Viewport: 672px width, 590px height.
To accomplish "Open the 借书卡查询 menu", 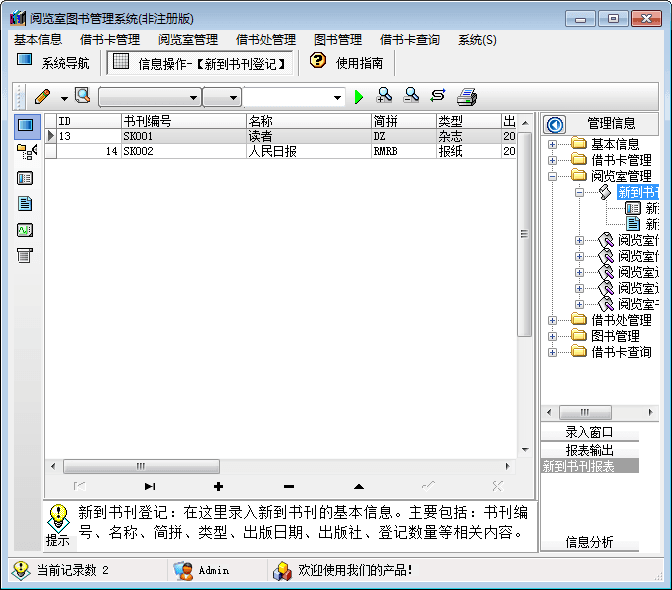I will (410, 39).
